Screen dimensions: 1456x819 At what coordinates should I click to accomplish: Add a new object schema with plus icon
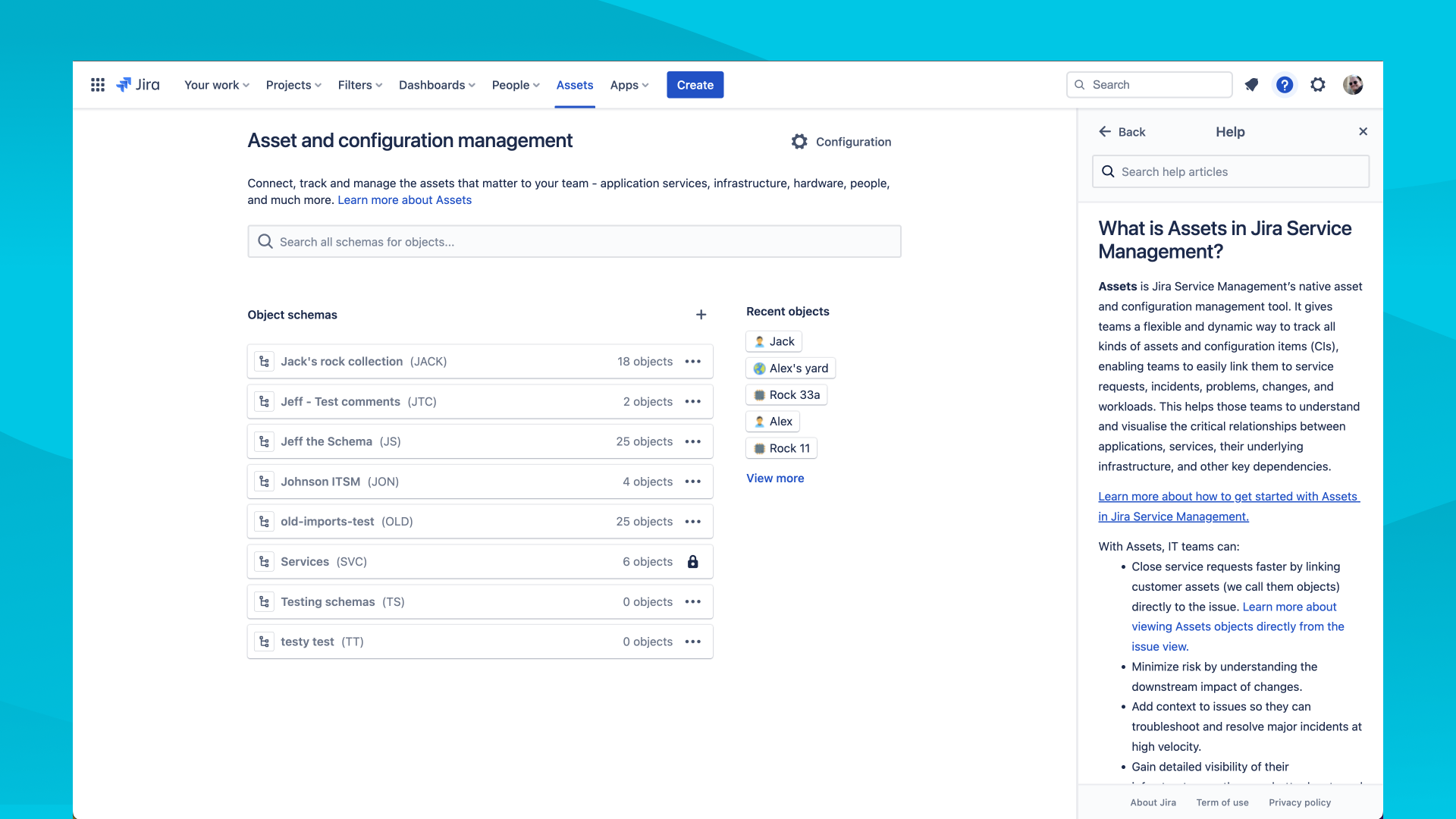[701, 315]
